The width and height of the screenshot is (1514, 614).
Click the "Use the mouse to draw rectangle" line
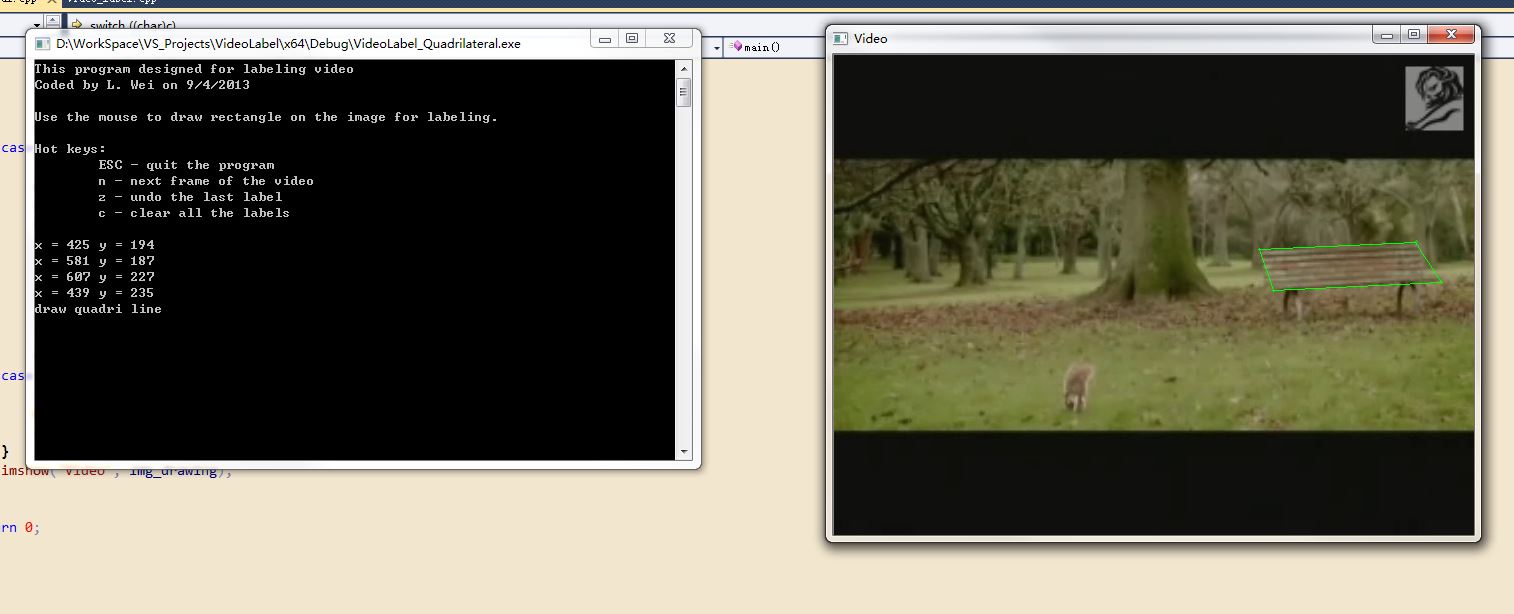pos(266,117)
